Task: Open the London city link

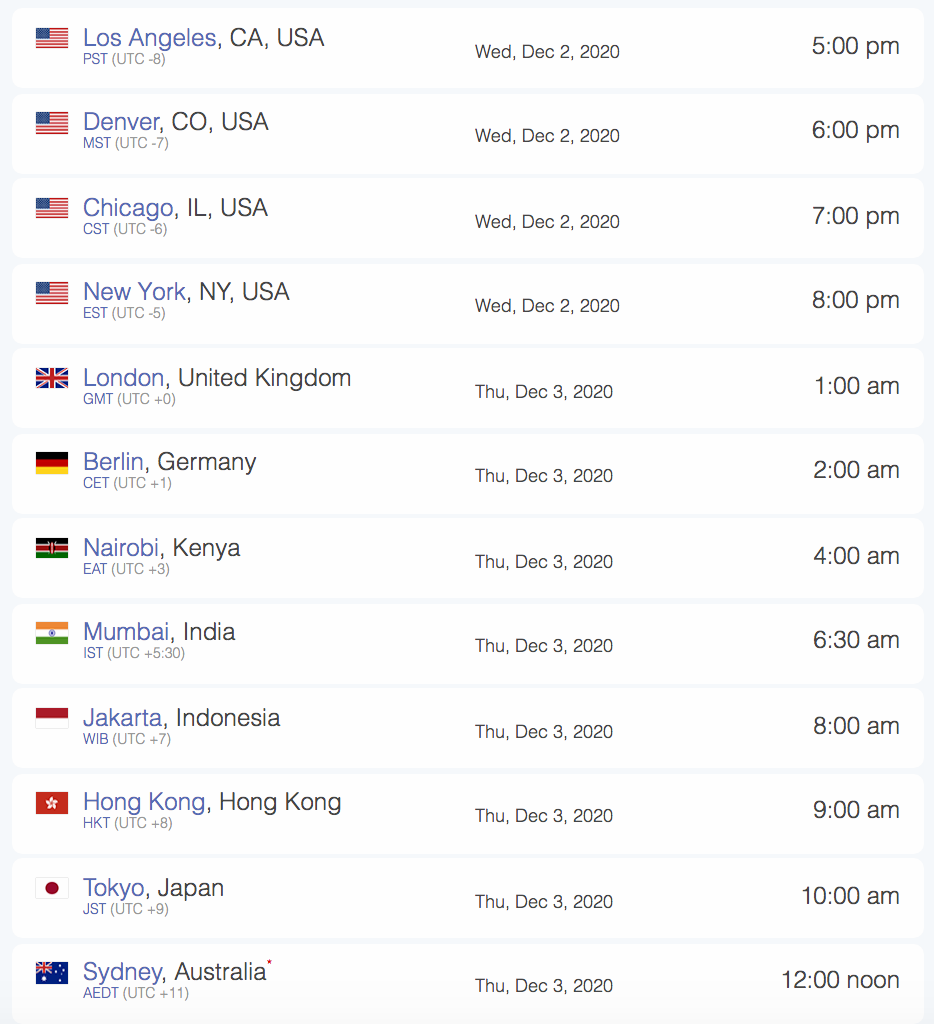Action: [x=123, y=377]
